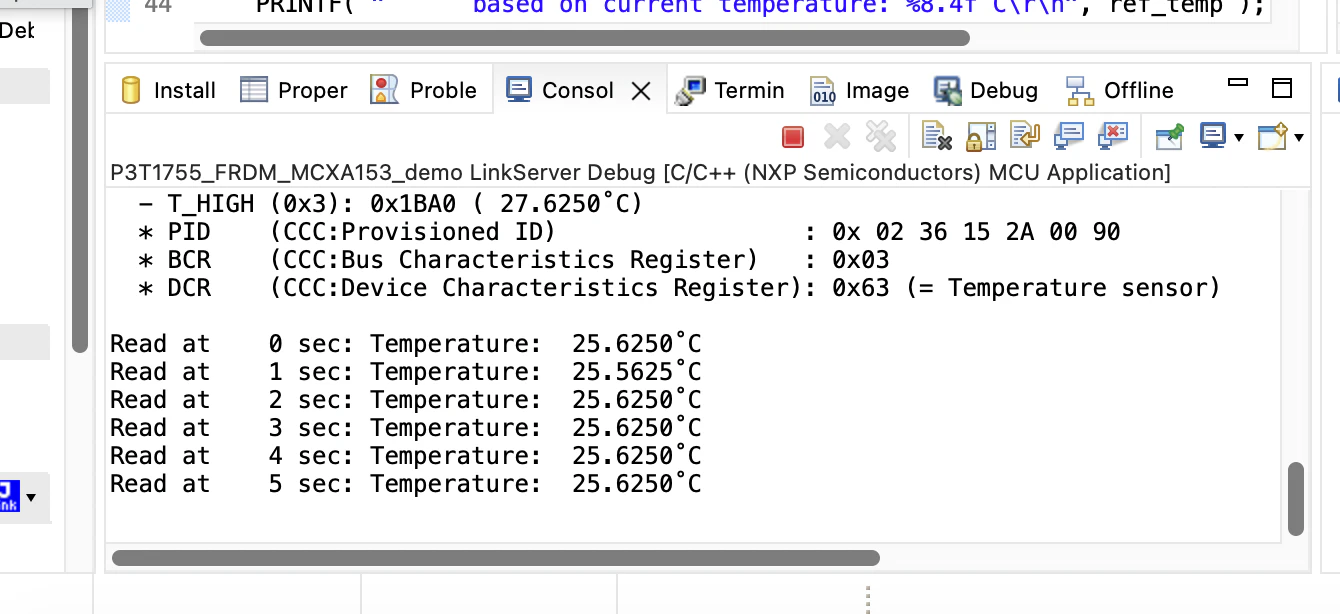Click line 'Read at 3 sec' output
The width and height of the screenshot is (1340, 614).
click(406, 428)
